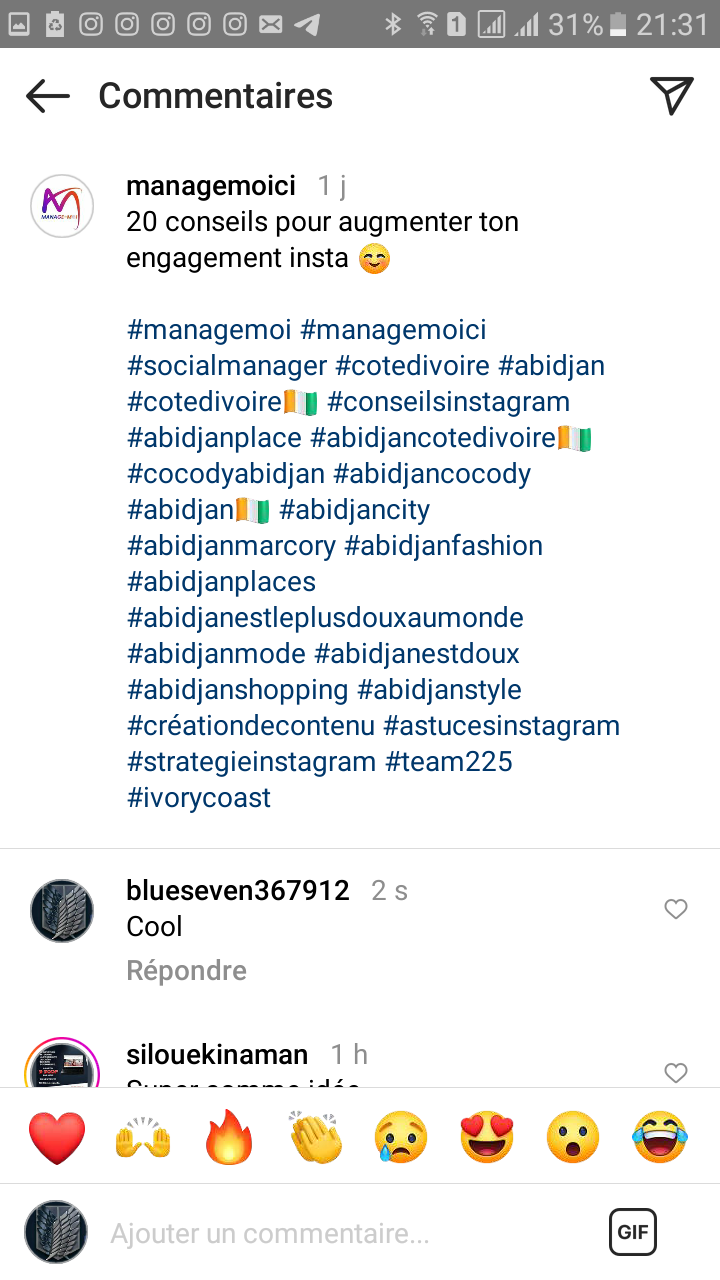
Task: Insert the fire emoji
Action: point(230,1139)
